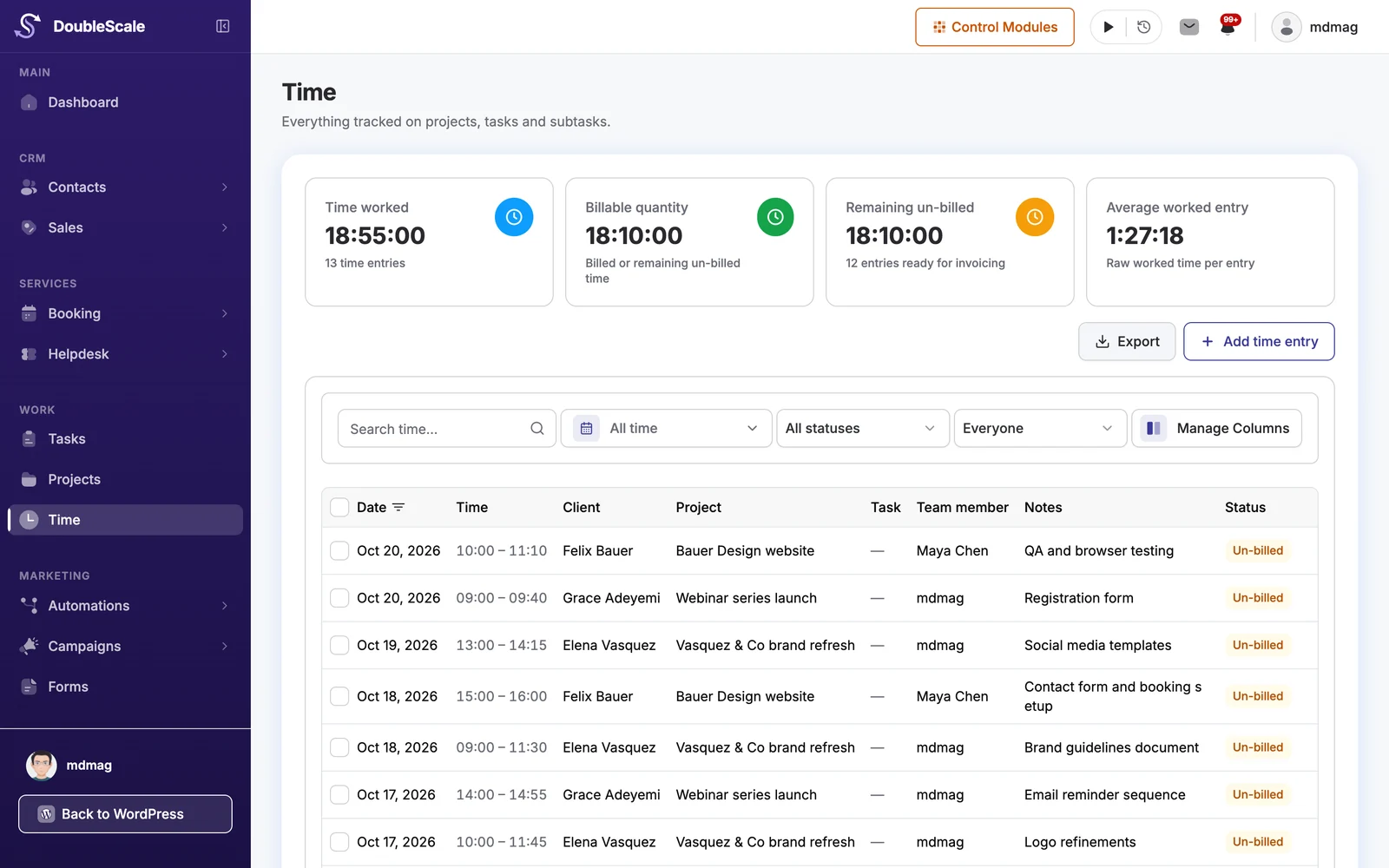The image size is (1389, 868).
Task: Click the Search time input field
Action: point(446,429)
